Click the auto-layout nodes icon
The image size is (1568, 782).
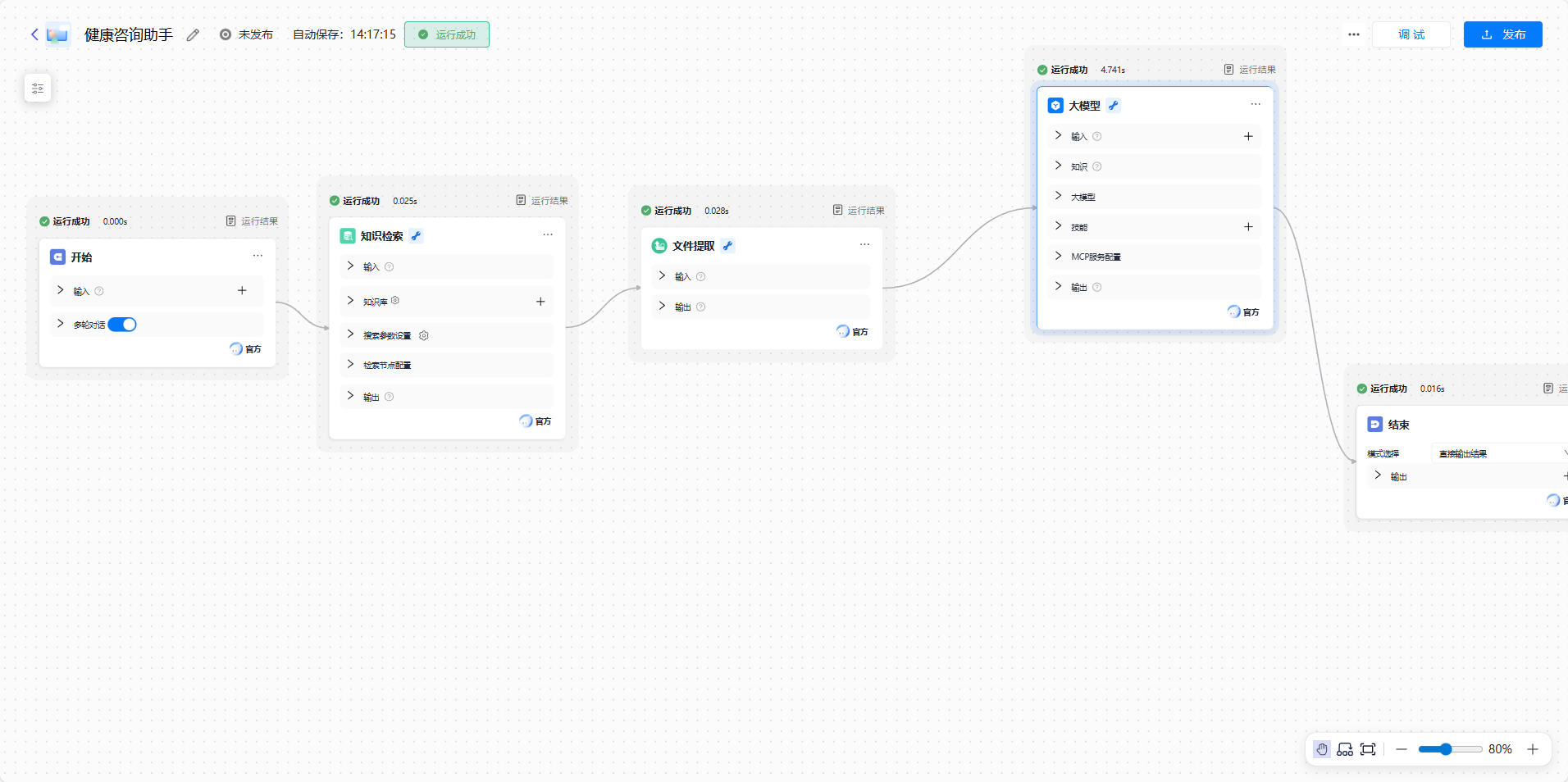1345,749
